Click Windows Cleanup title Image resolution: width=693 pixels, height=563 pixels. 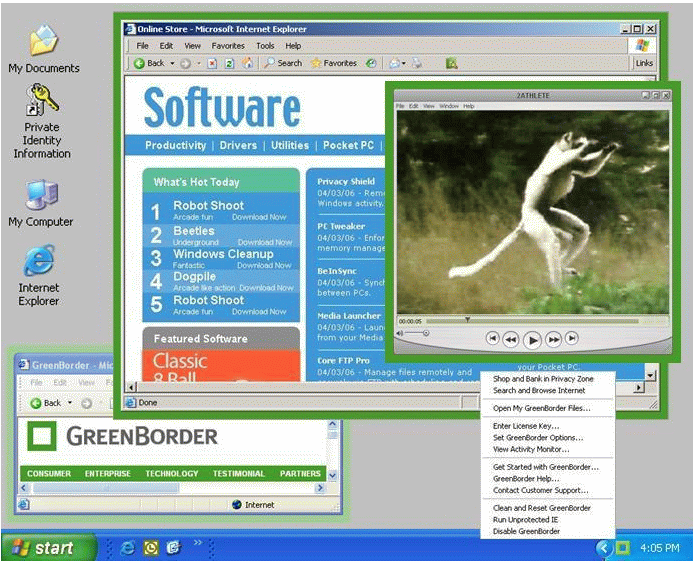(x=223, y=254)
